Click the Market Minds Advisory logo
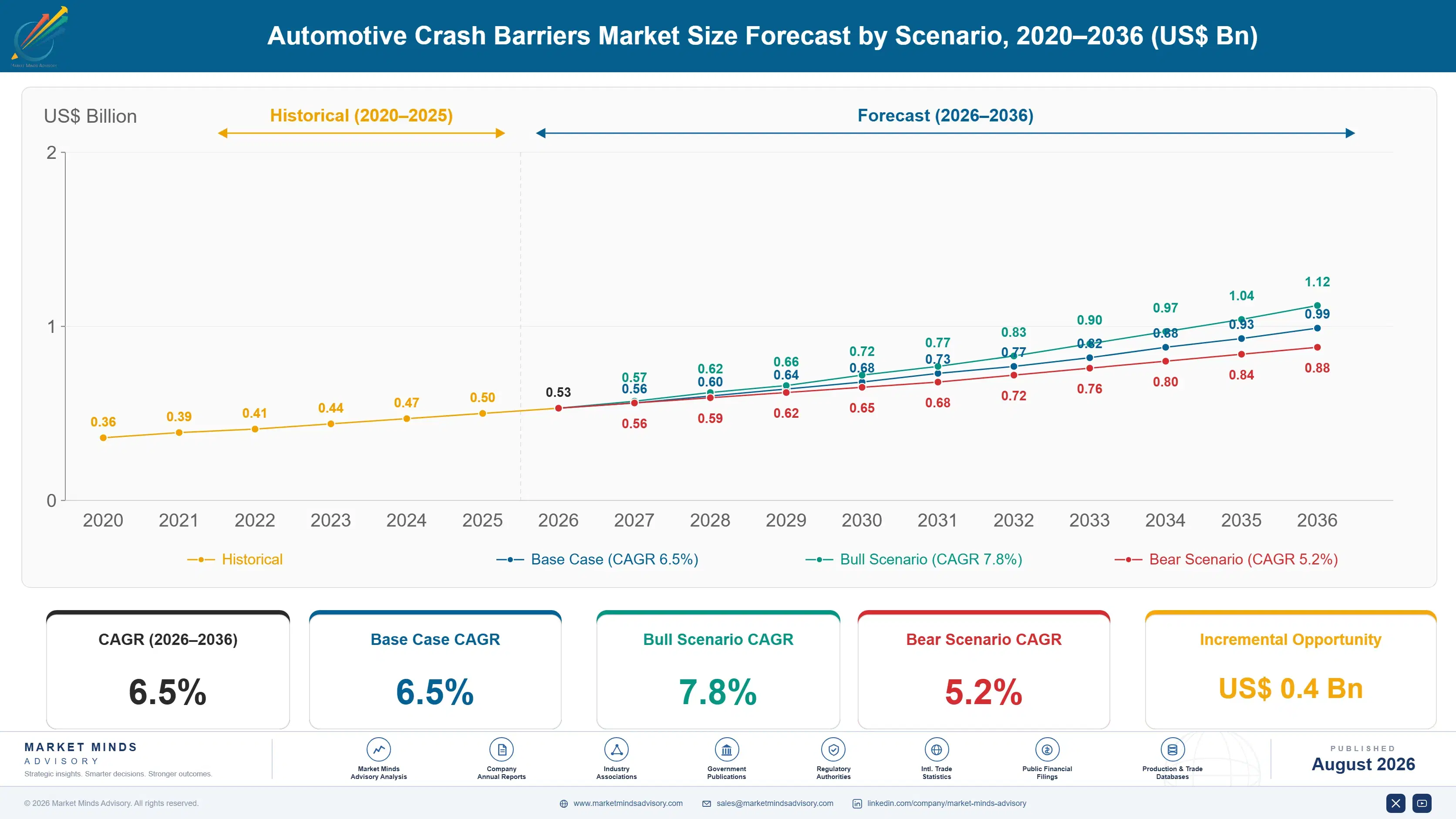This screenshot has height=819, width=1456. click(x=40, y=37)
